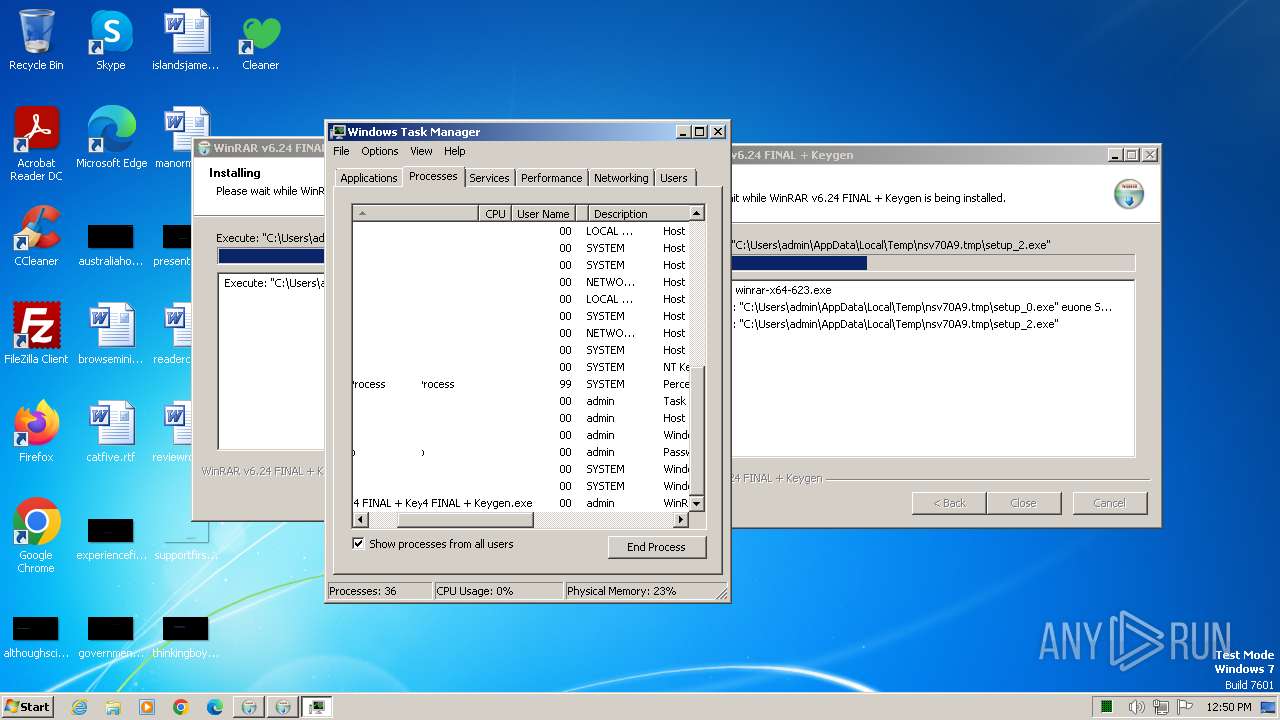The height and width of the screenshot is (720, 1280).
Task: Switch to Task Manager taskbar button
Action: (316, 707)
